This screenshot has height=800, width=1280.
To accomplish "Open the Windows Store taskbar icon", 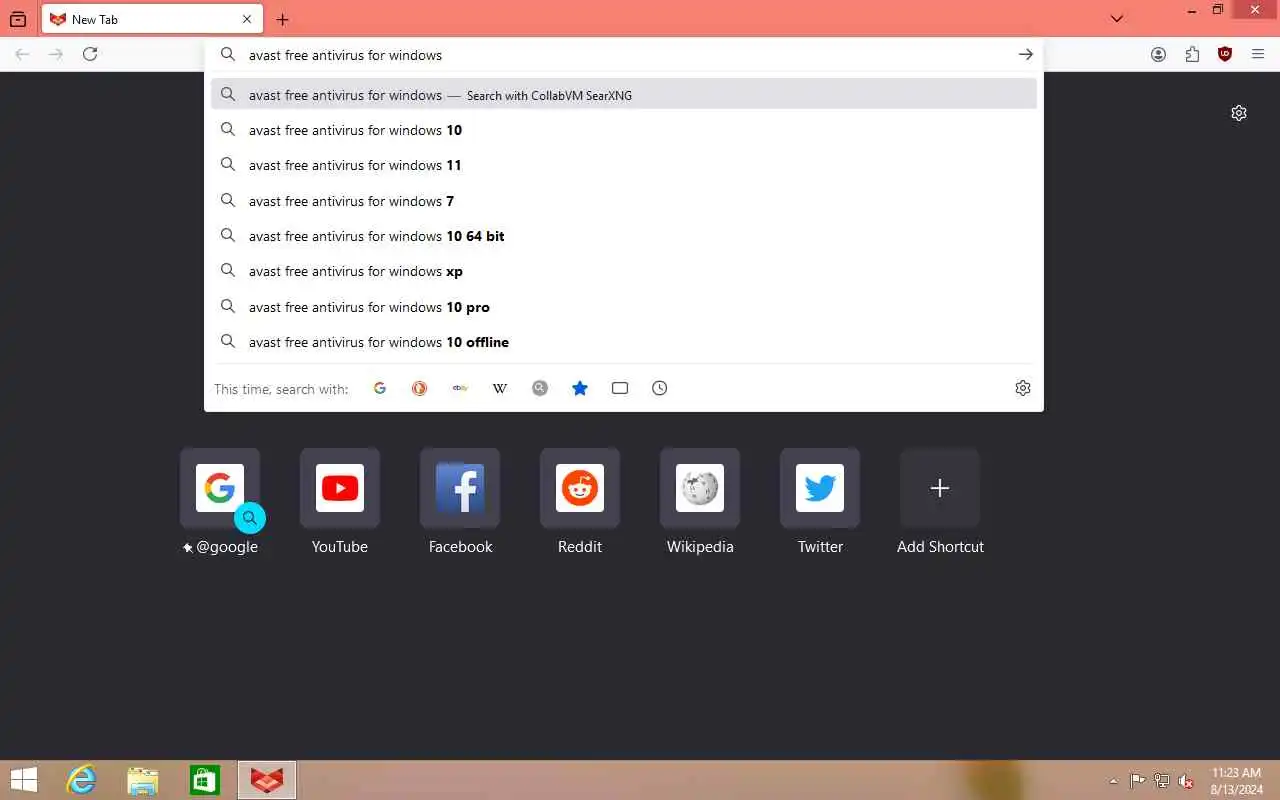I will point(204,780).
